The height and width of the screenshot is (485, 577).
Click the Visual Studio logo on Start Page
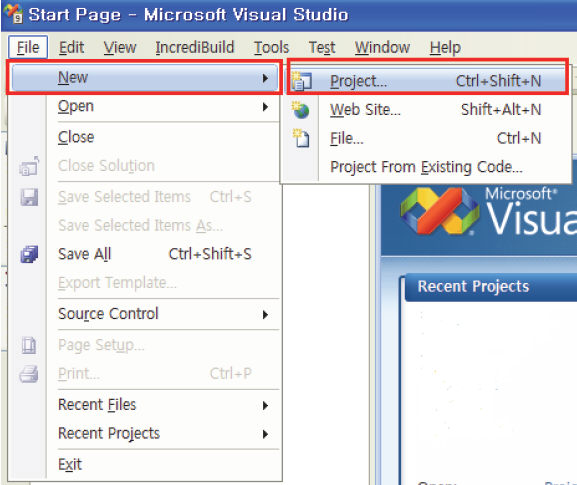pyautogui.click(x=440, y=211)
